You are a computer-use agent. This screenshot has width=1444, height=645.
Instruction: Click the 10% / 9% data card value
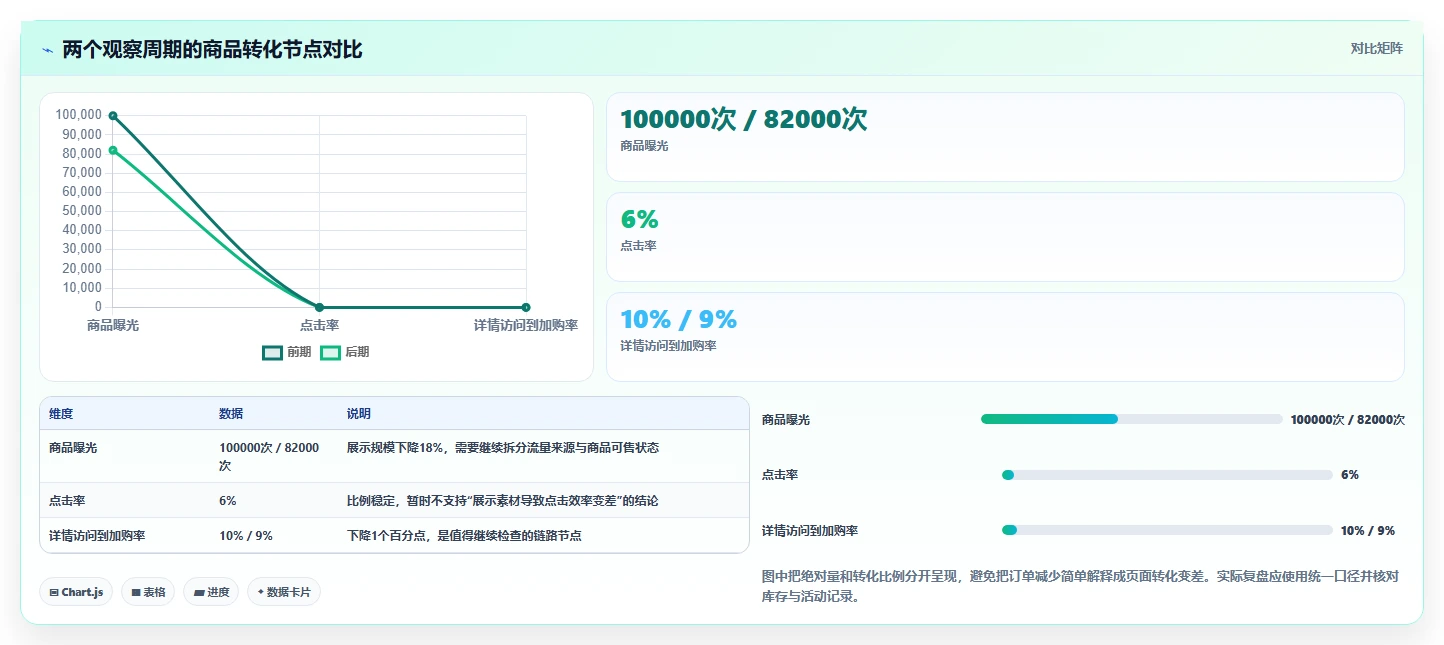[678, 320]
